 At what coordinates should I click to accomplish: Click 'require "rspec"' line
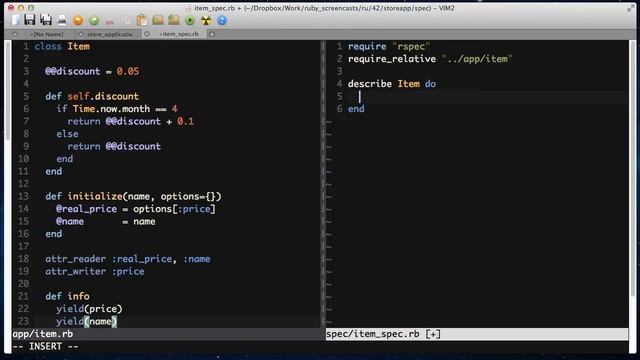(389, 47)
